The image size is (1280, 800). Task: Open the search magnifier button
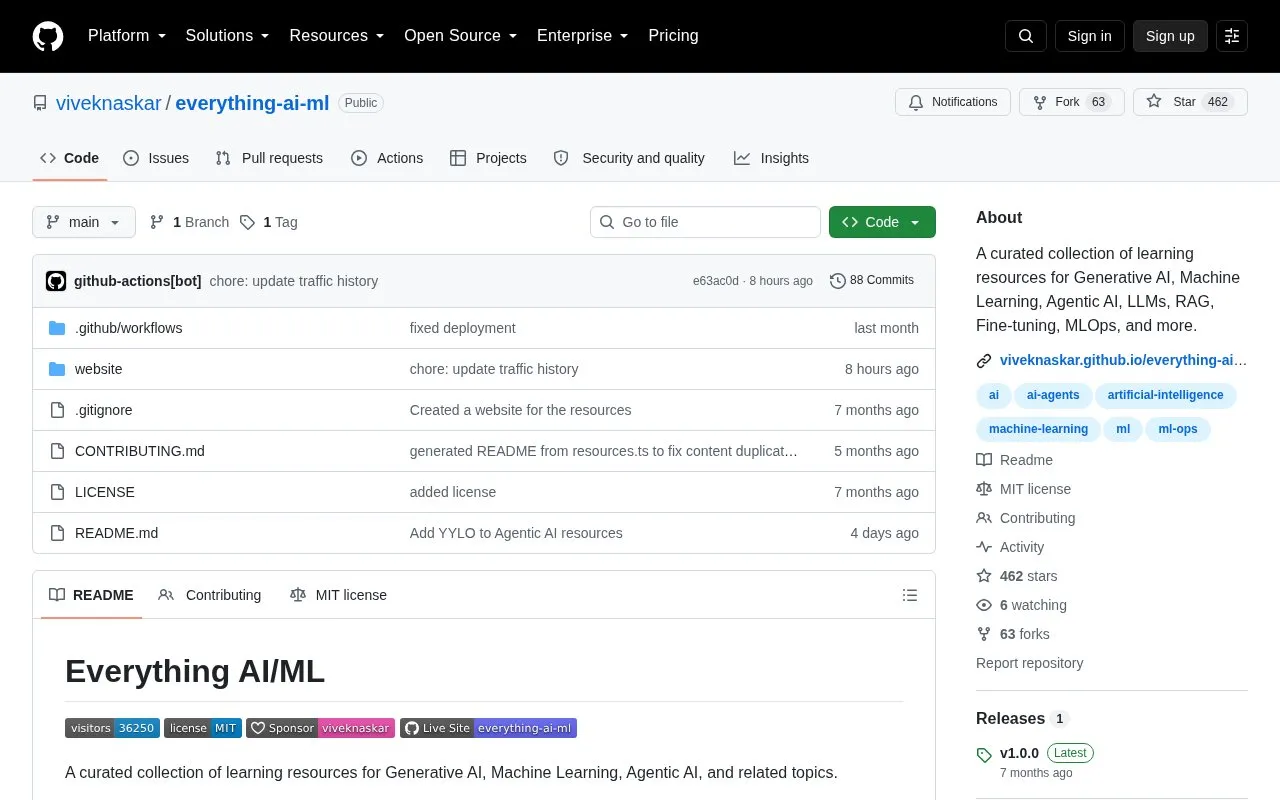pos(1026,36)
